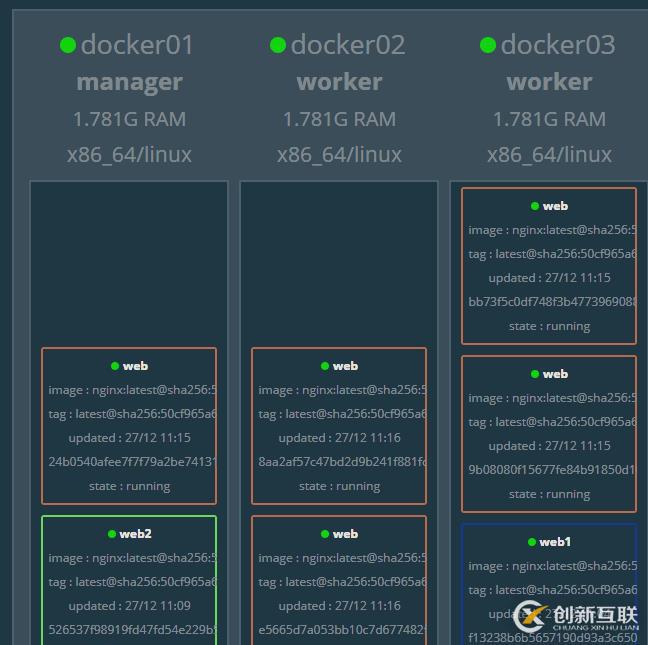The height and width of the screenshot is (645, 648).
Task: Click the image line in the bb73f5c0df7 card
Action: point(552,230)
